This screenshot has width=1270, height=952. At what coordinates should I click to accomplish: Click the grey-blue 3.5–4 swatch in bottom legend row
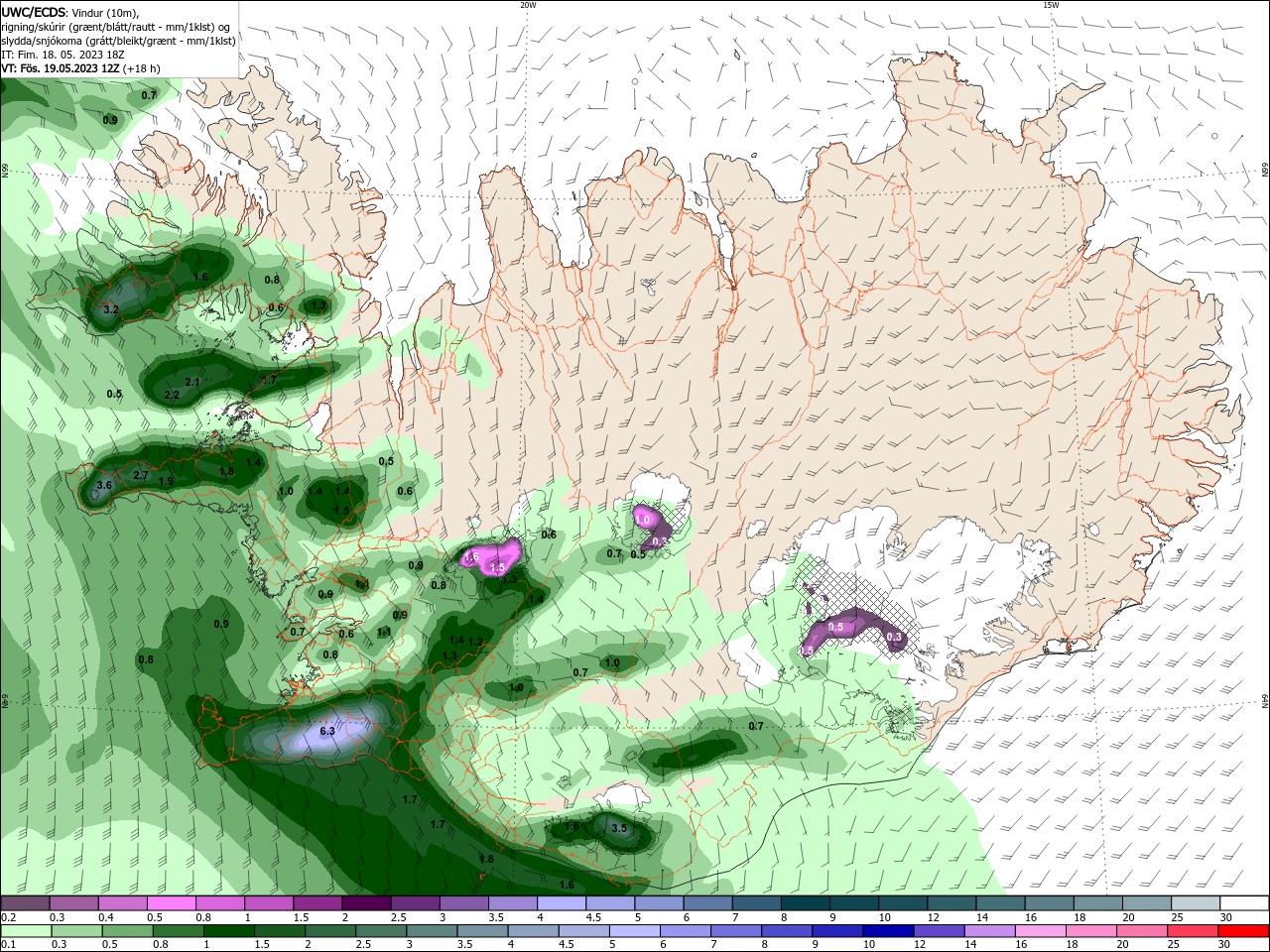[482, 931]
